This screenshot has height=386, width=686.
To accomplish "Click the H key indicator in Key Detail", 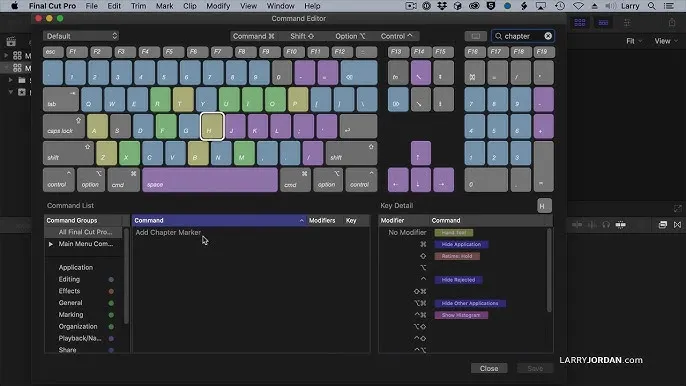I will click(544, 206).
